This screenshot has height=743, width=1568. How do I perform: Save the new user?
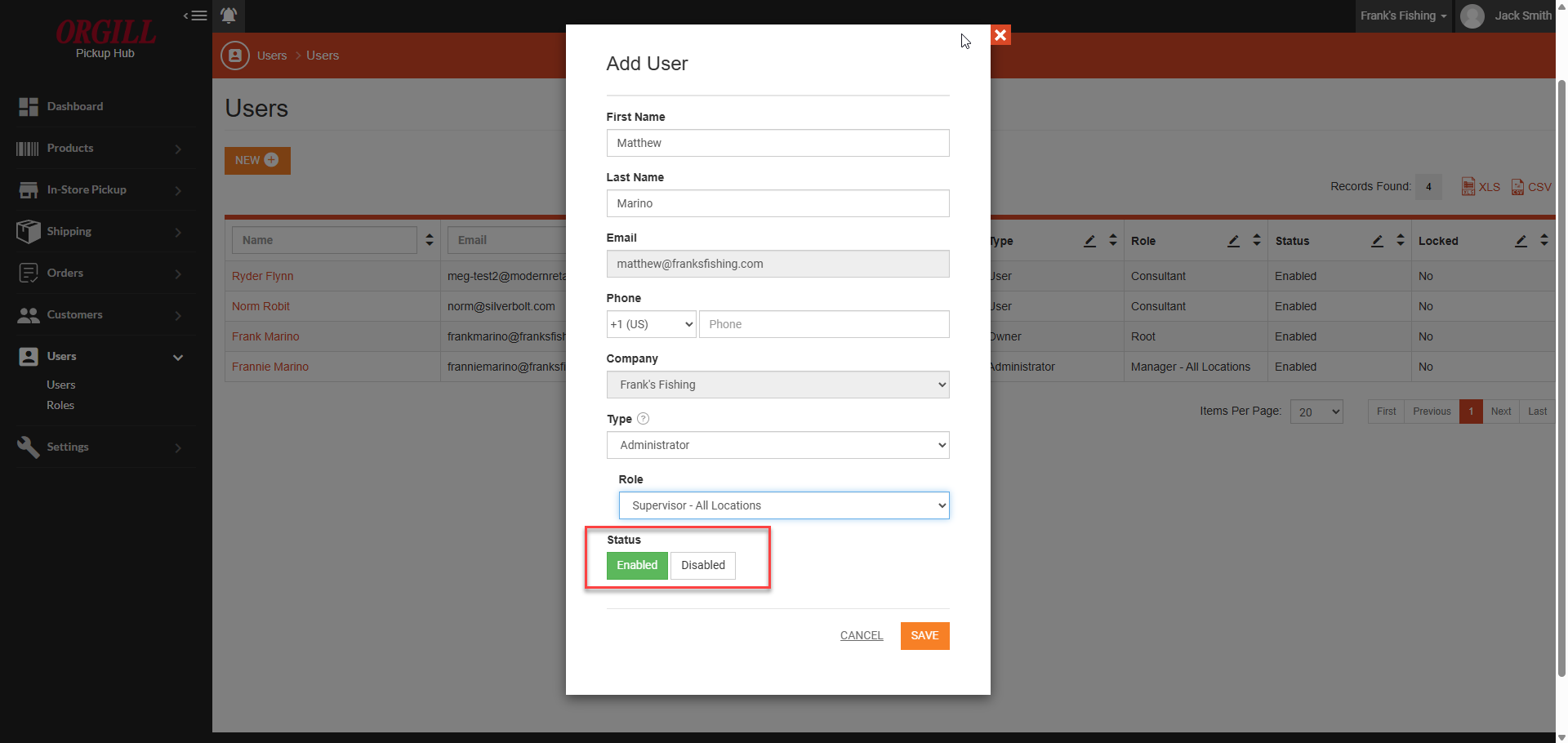click(x=925, y=636)
